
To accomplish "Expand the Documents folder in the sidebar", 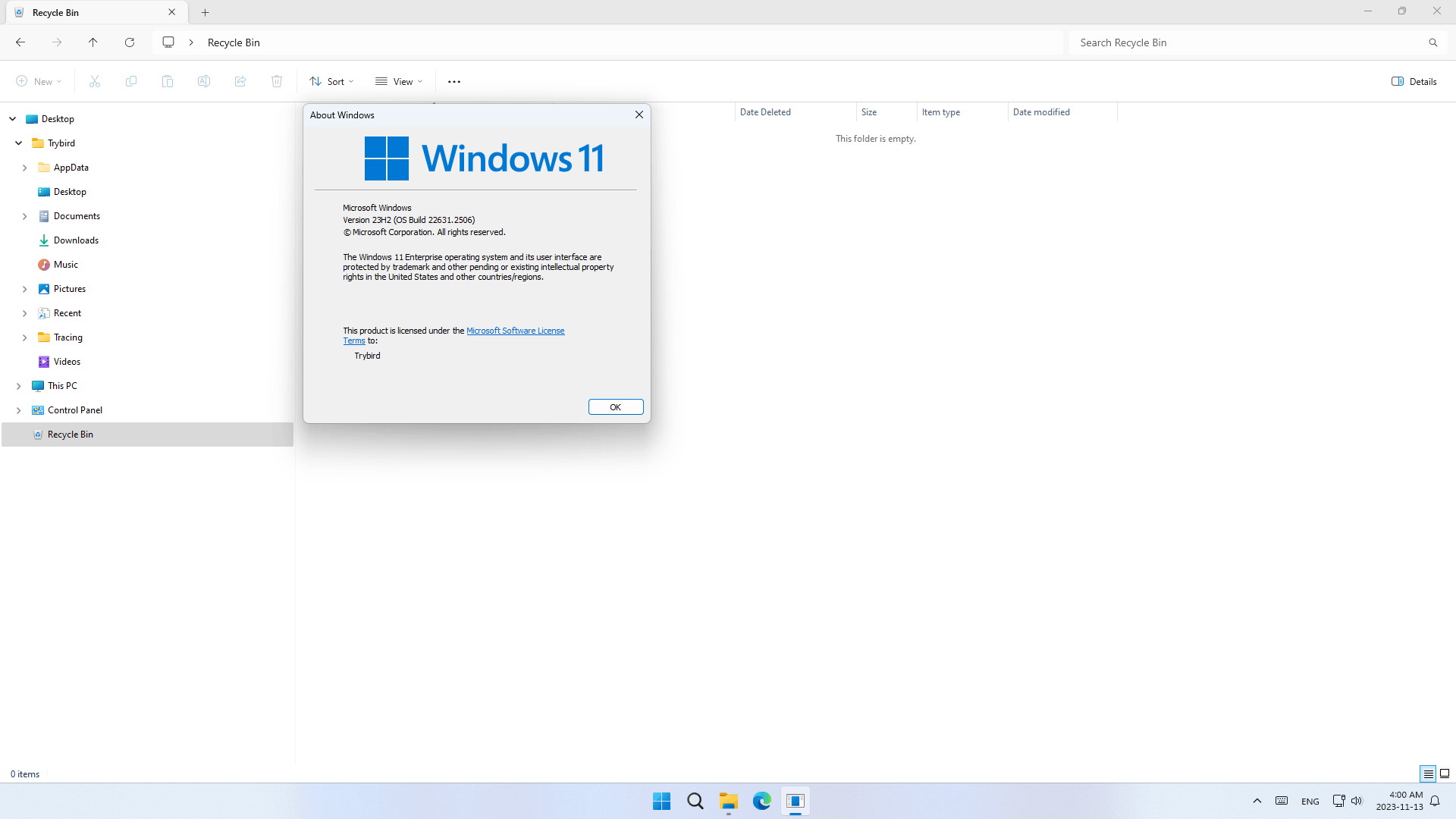I will point(25,215).
